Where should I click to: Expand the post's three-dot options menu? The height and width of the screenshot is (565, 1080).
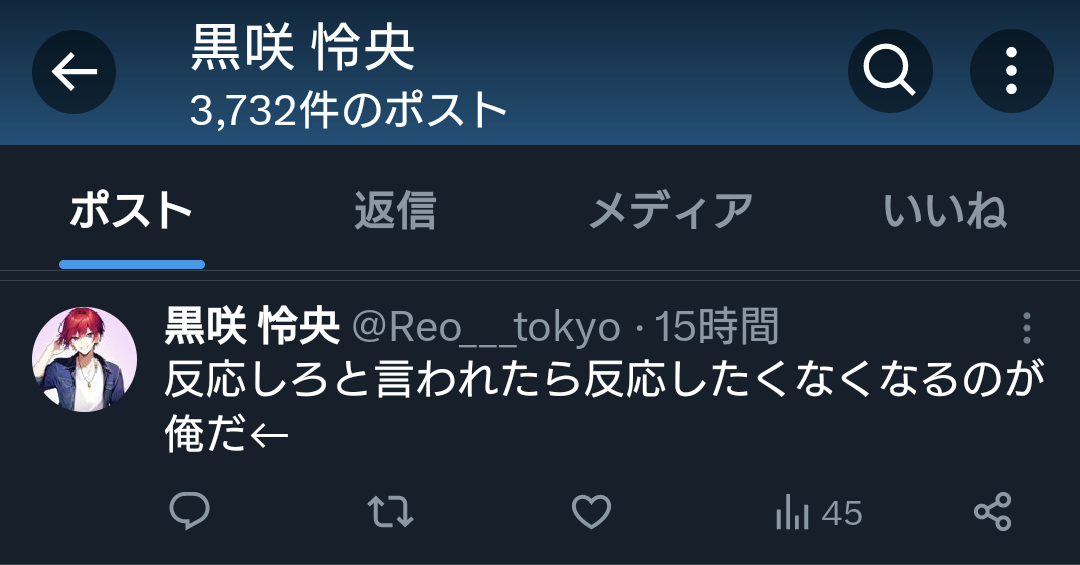[1026, 328]
